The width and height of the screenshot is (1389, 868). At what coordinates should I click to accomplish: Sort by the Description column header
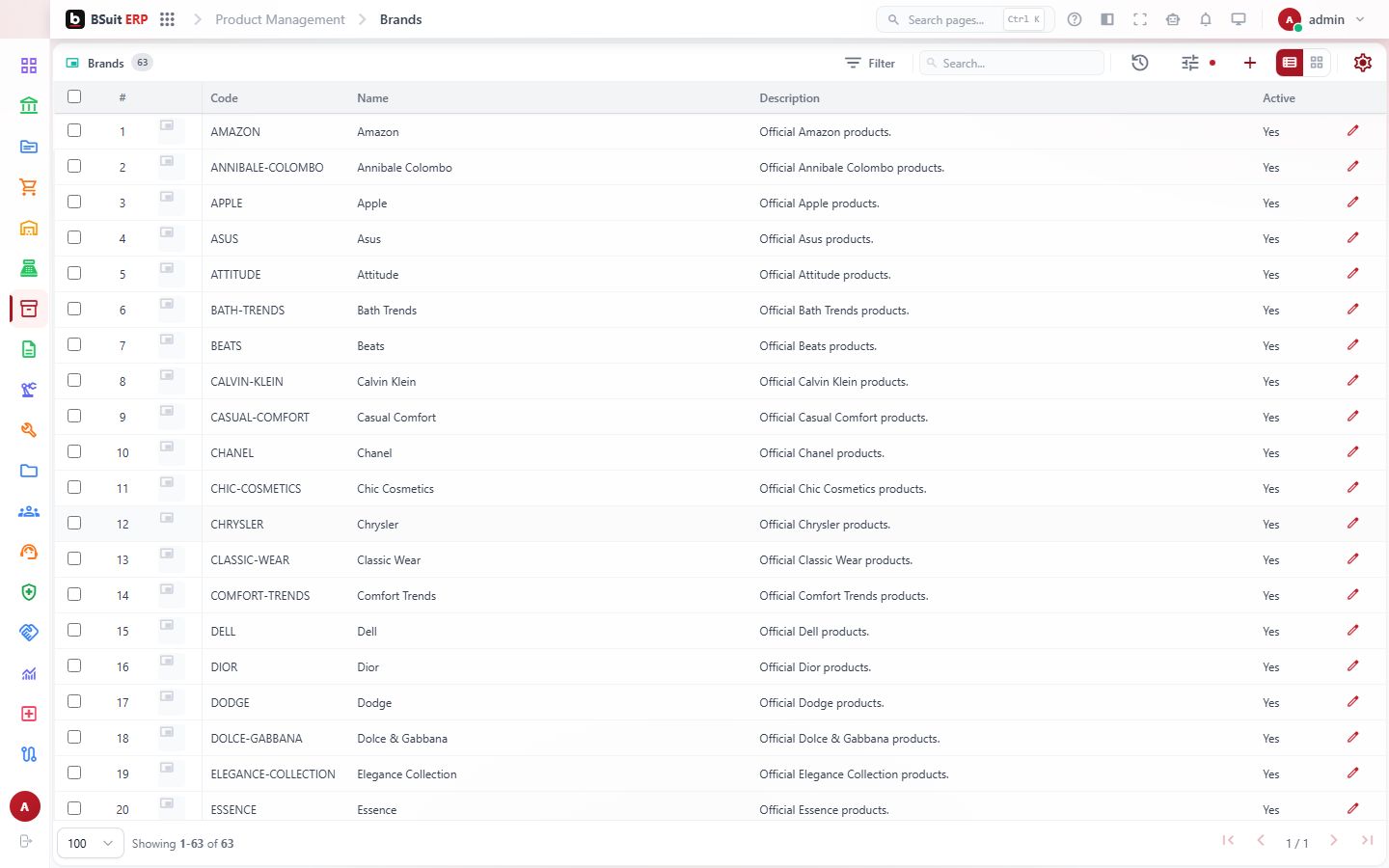click(789, 98)
